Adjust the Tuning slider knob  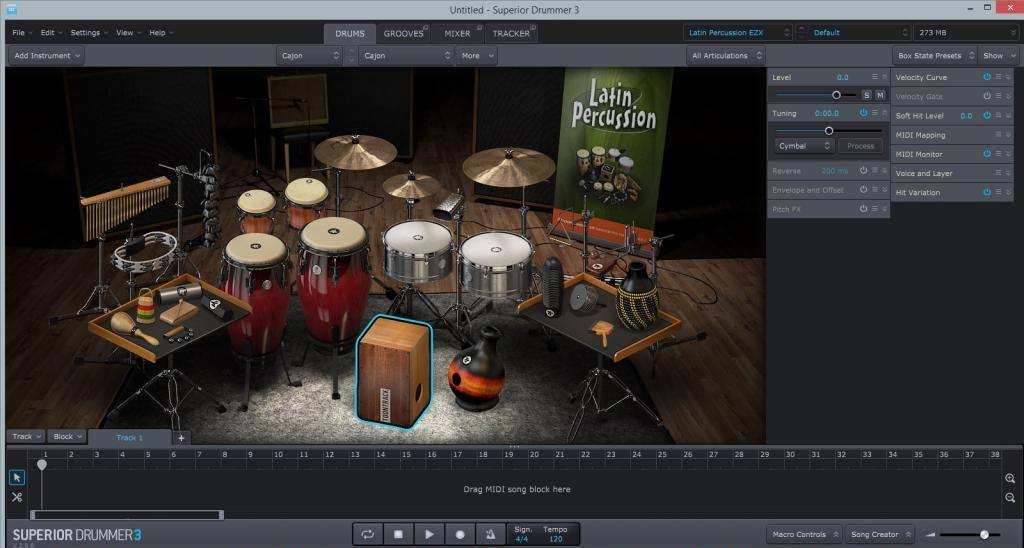(x=829, y=131)
